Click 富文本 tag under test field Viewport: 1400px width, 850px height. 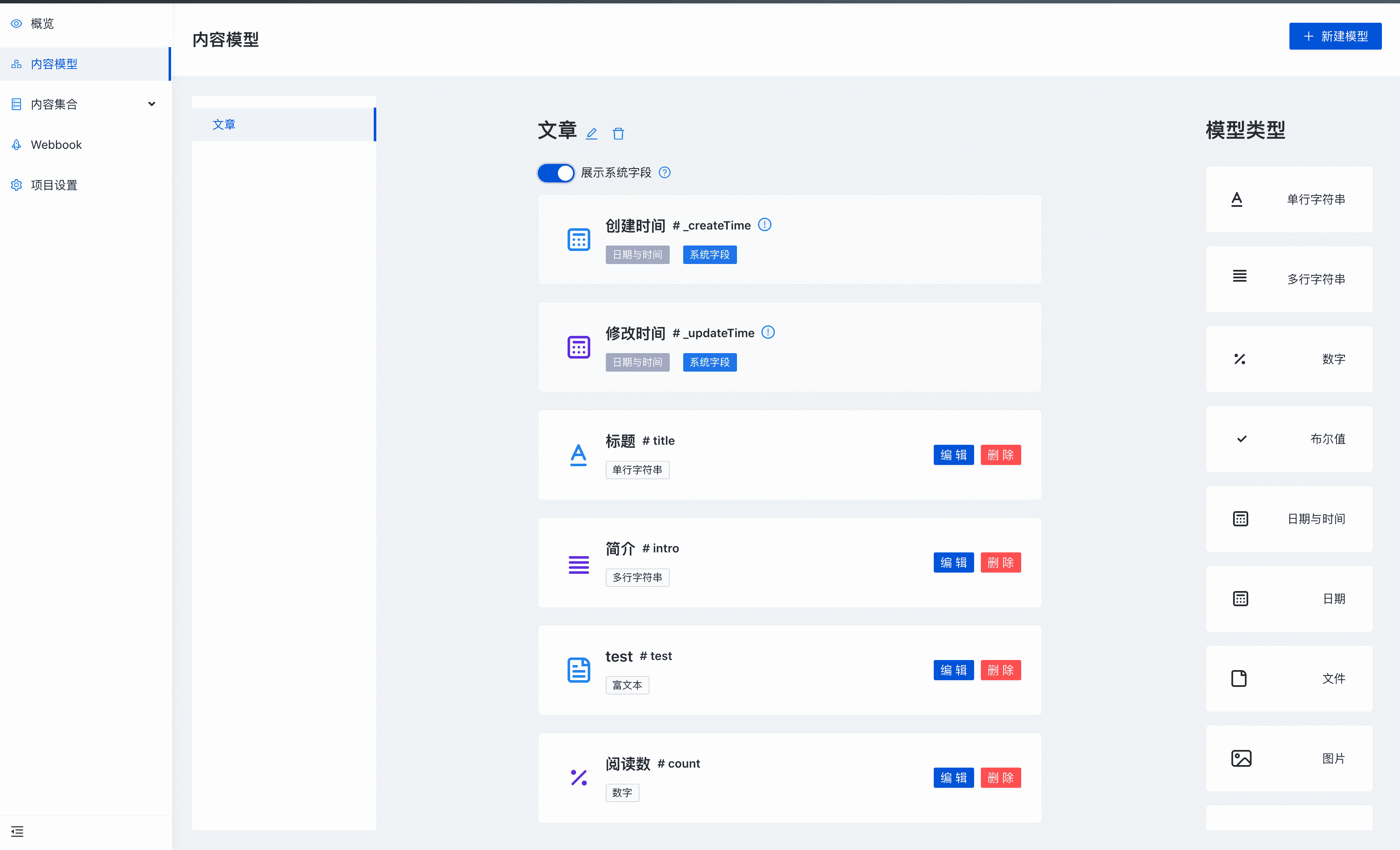(627, 685)
